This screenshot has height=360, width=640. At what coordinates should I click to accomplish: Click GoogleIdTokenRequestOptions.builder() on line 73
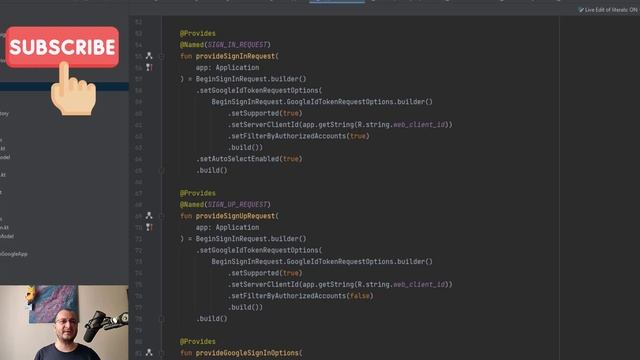[360, 262]
